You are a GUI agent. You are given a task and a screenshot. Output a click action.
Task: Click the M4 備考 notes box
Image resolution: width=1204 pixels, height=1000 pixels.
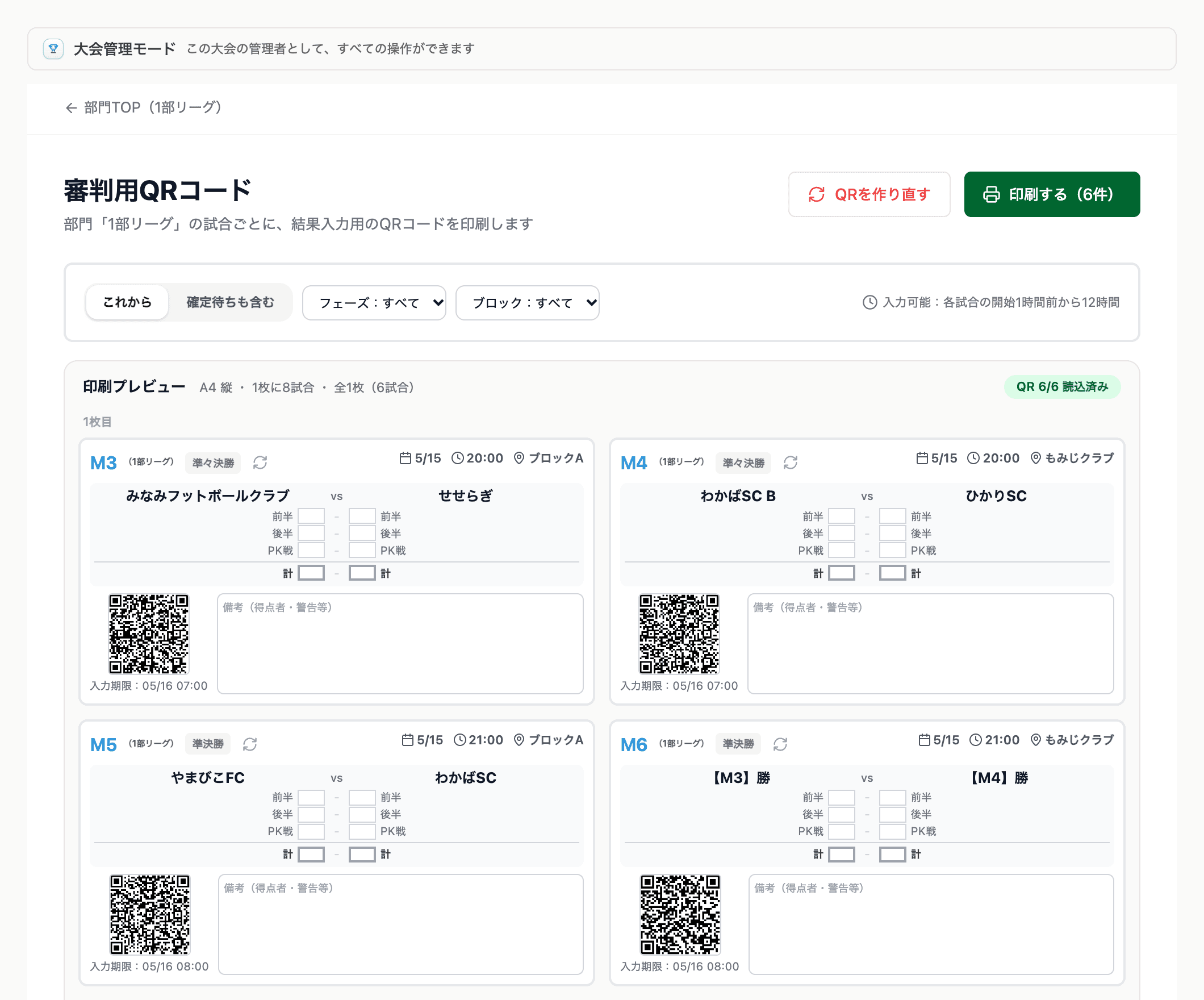[930, 644]
